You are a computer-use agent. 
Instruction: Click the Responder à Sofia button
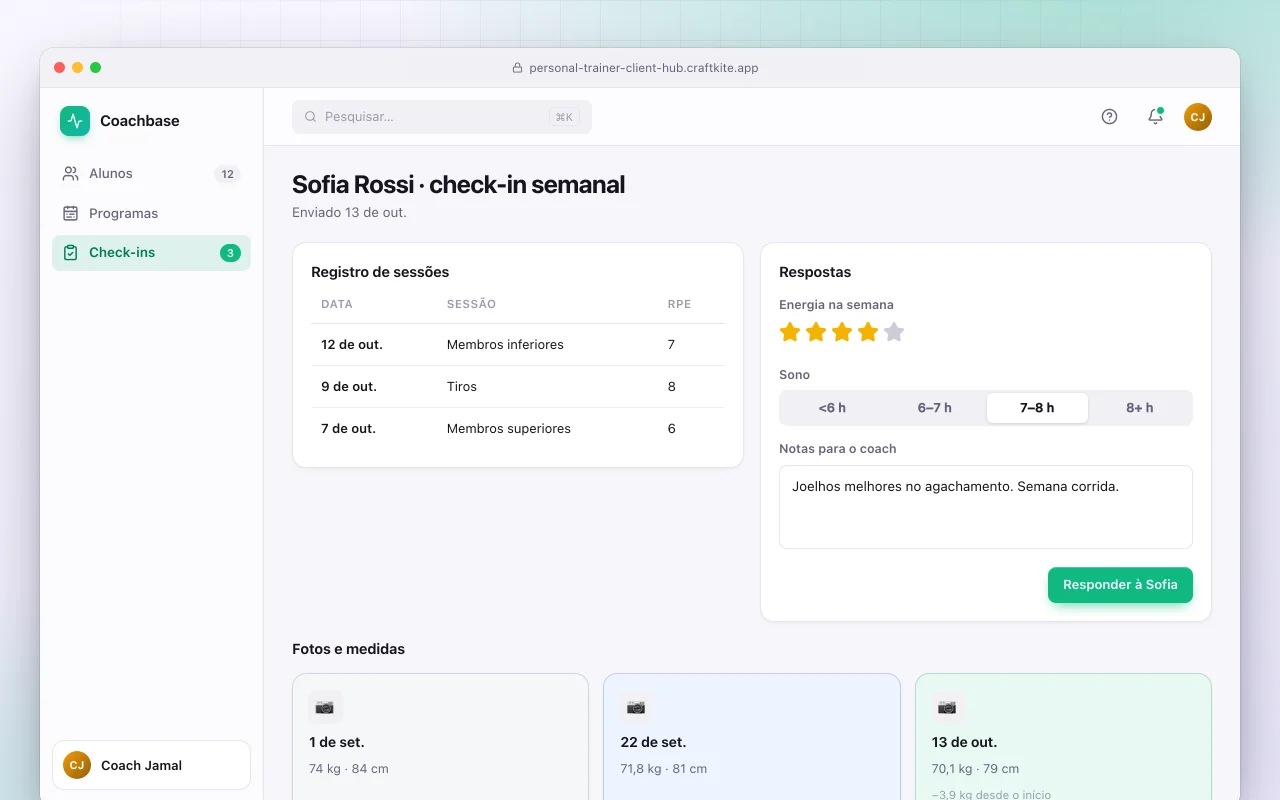click(x=1120, y=585)
